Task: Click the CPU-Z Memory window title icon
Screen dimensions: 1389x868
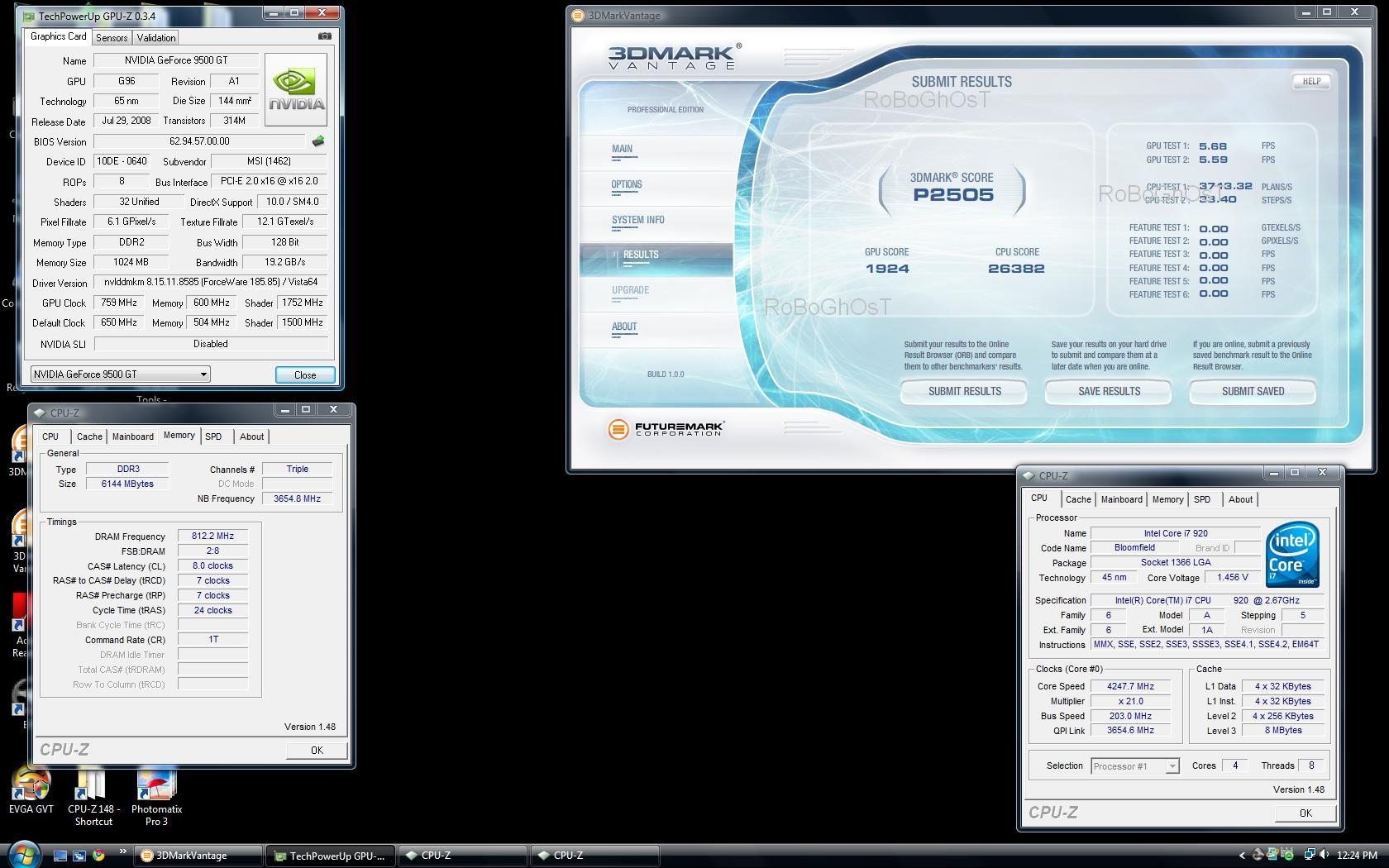Action: 39,413
